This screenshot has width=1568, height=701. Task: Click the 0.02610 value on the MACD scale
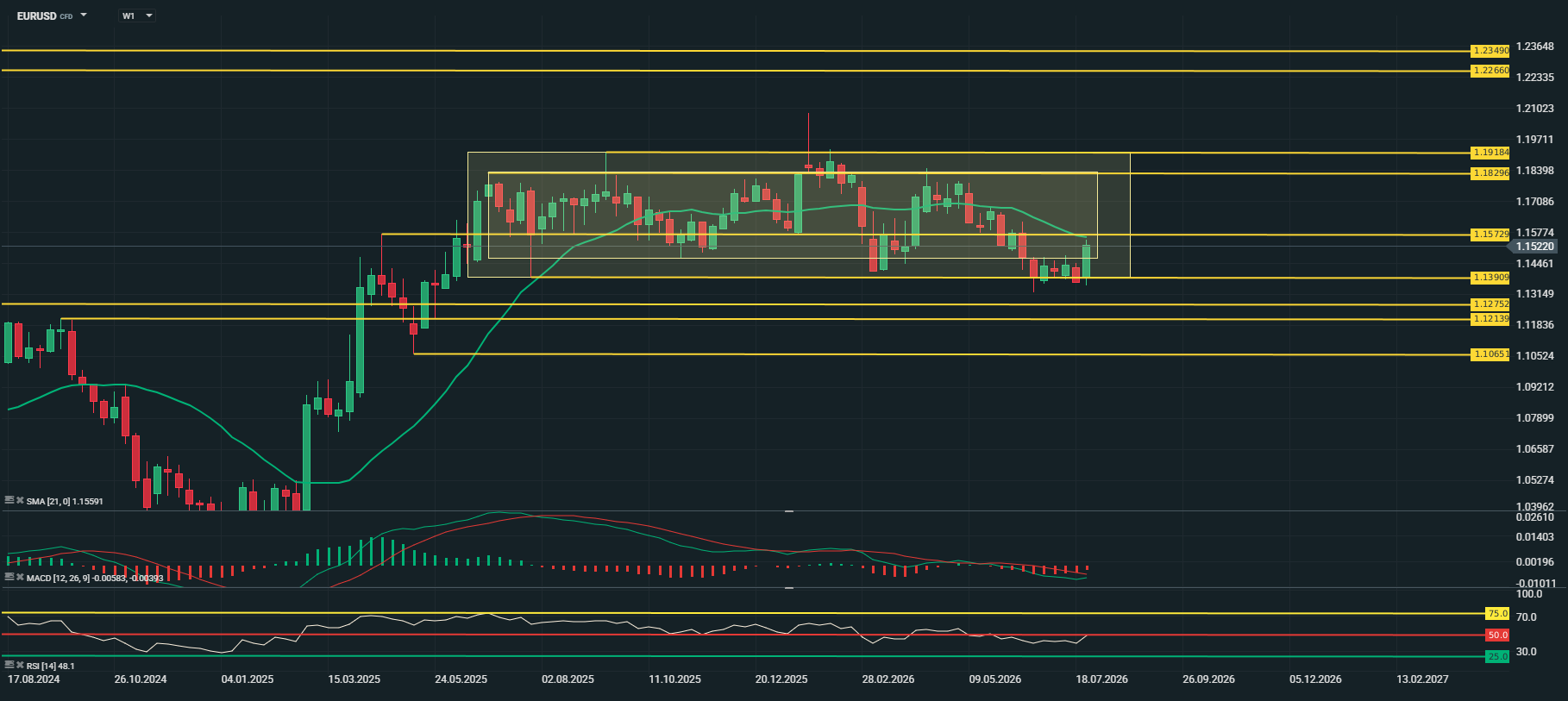click(x=1535, y=517)
